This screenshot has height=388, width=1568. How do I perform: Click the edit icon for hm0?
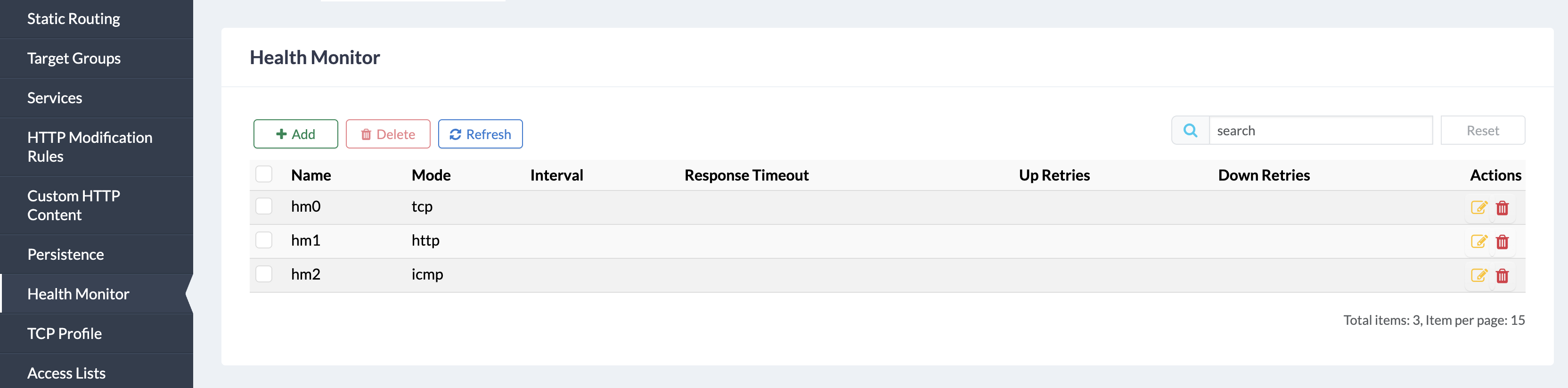1478,208
